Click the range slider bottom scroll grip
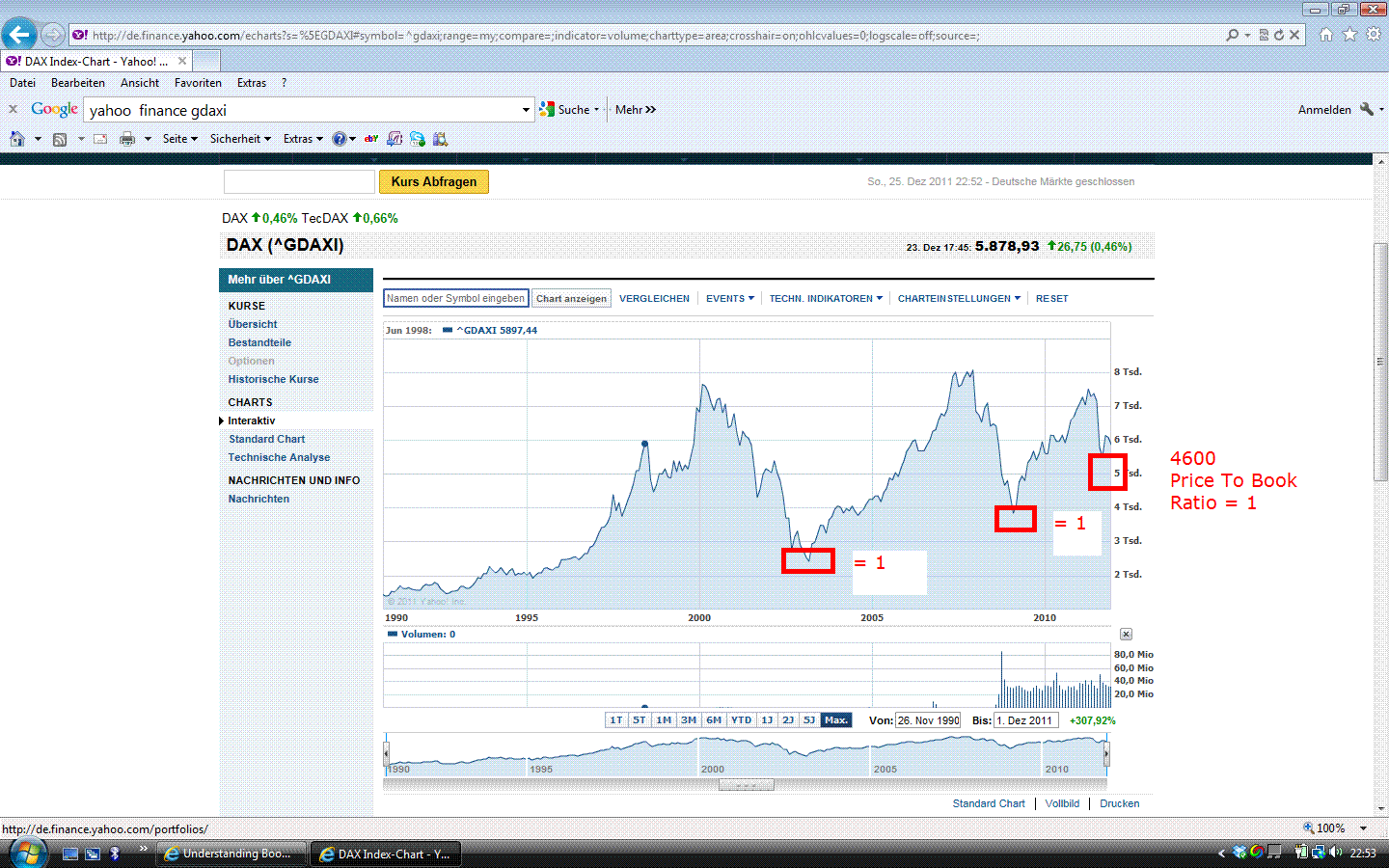This screenshot has width=1389, height=868. [x=747, y=785]
